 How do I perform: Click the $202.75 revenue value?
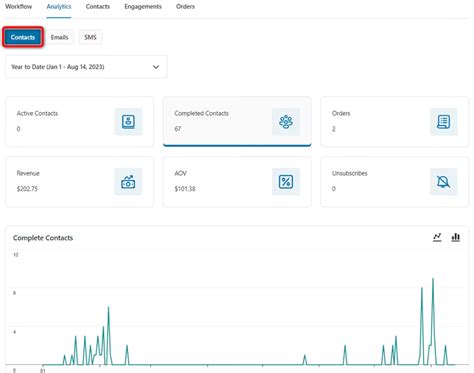(x=27, y=189)
